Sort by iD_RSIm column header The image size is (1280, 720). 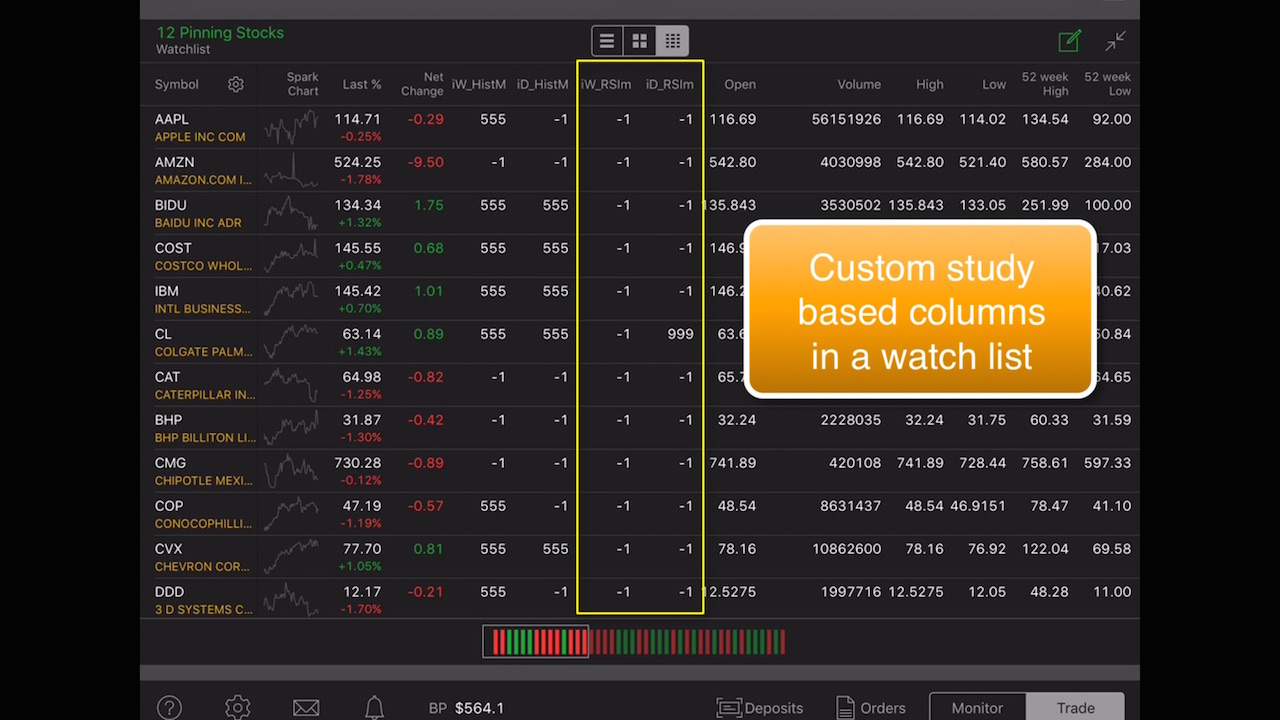point(669,85)
